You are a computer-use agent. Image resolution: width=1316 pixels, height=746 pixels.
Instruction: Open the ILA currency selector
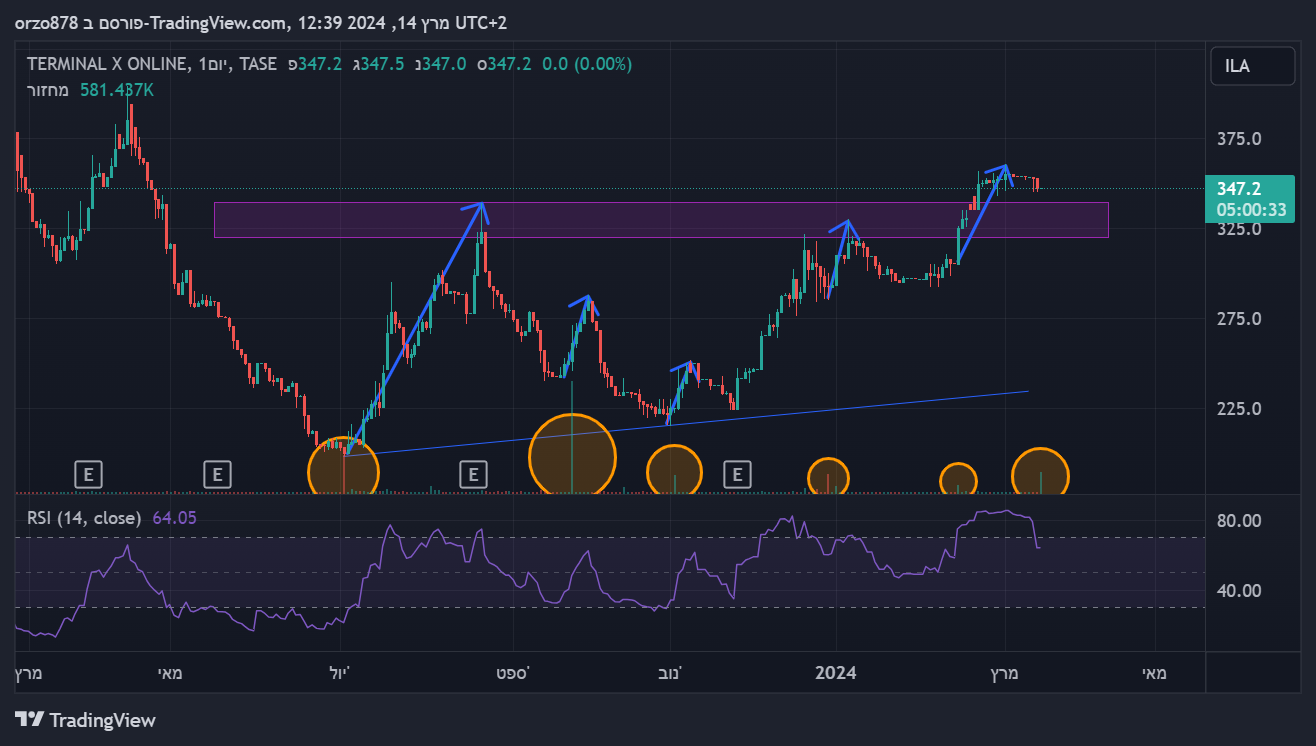coord(1237,67)
